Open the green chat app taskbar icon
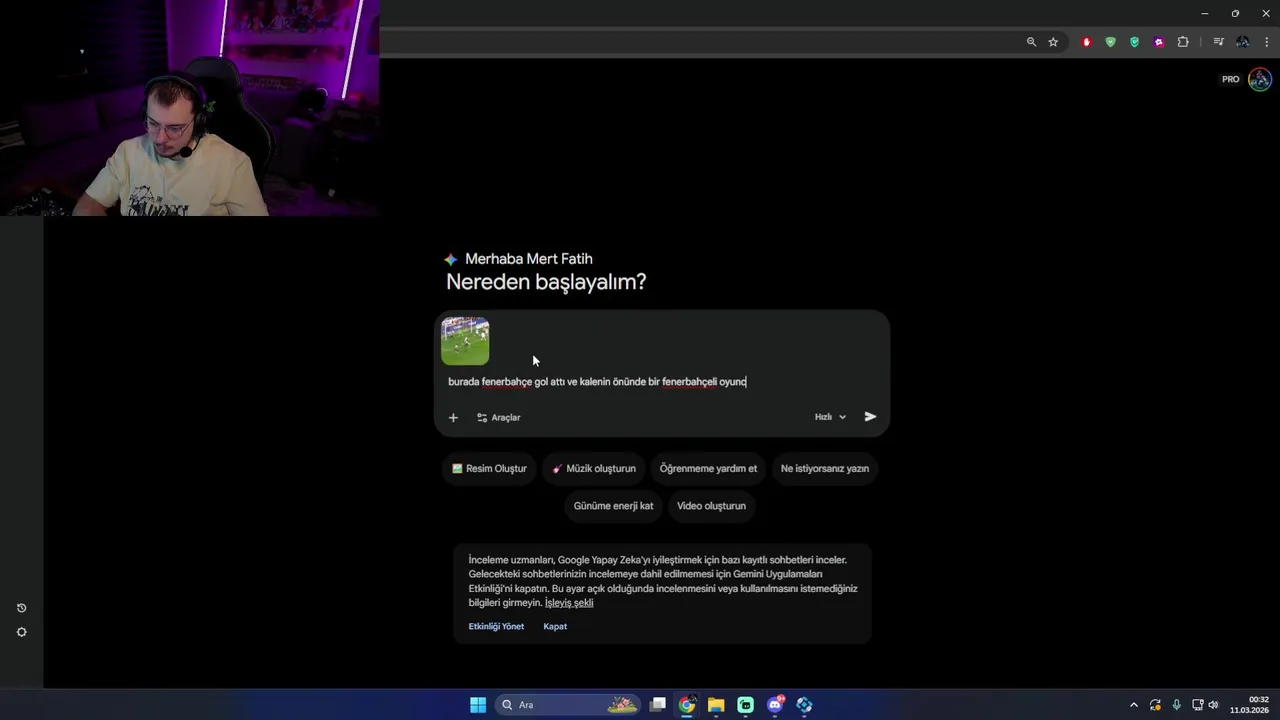 tap(745, 705)
